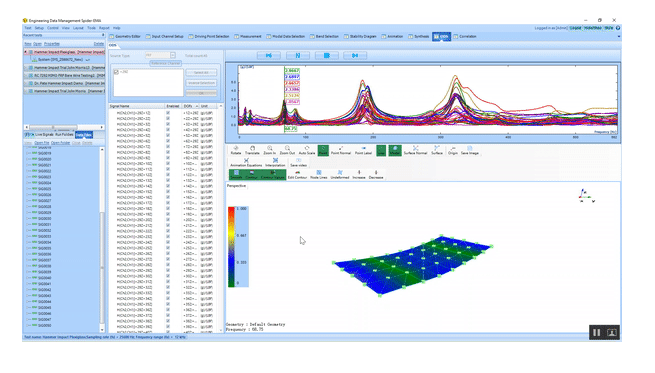Open the Setup menu
Image resolution: width=655 pixels, height=373 pixels.
point(39,28)
